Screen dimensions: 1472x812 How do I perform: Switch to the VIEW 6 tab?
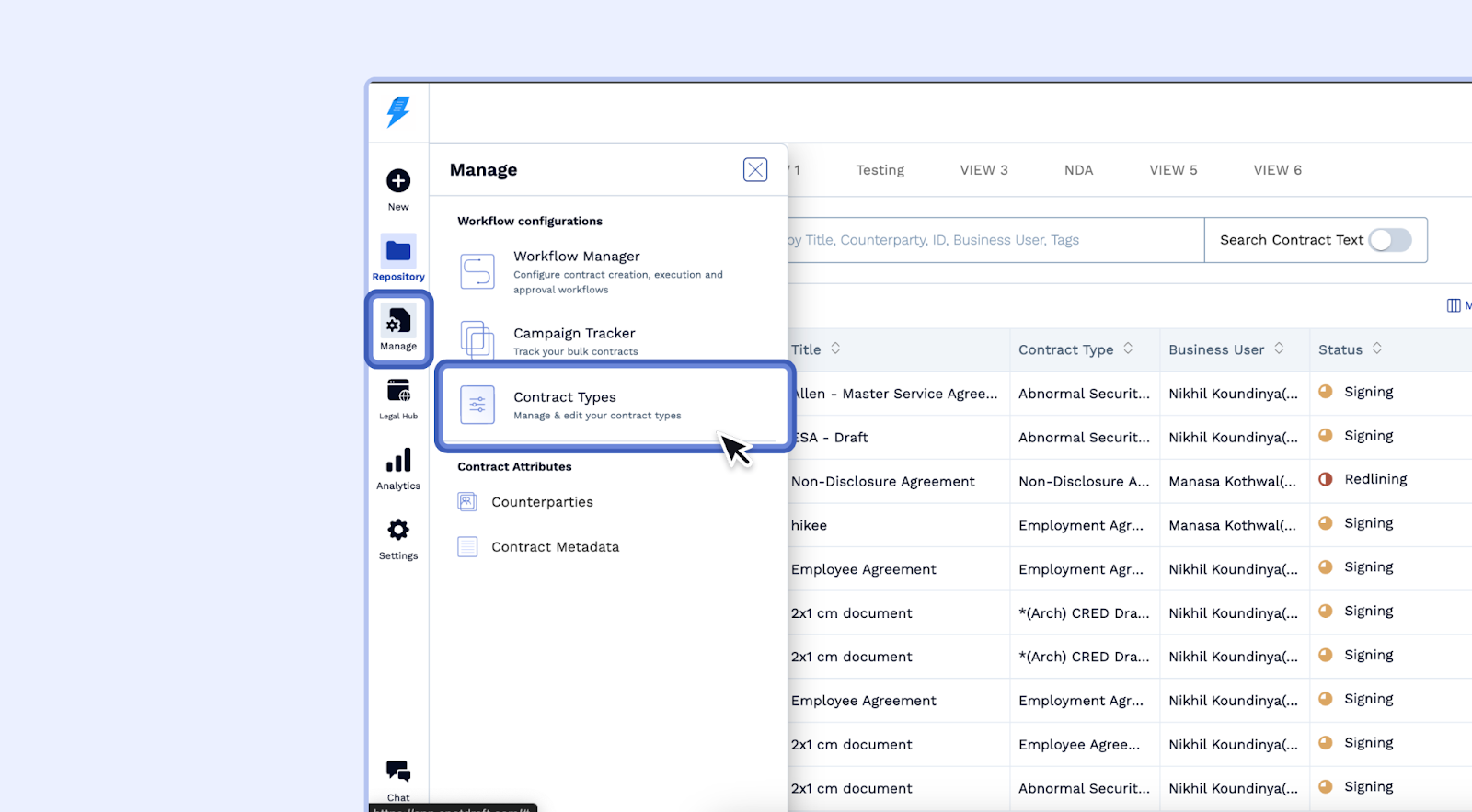click(x=1278, y=170)
